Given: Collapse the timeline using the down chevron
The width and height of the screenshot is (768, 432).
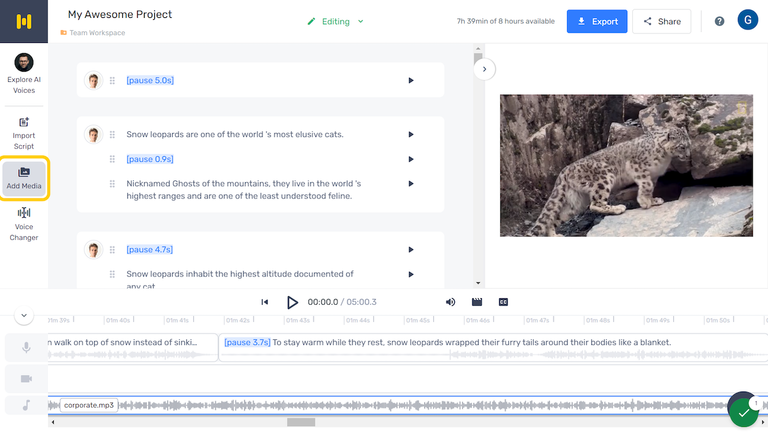Looking at the screenshot, I should 25,316.
